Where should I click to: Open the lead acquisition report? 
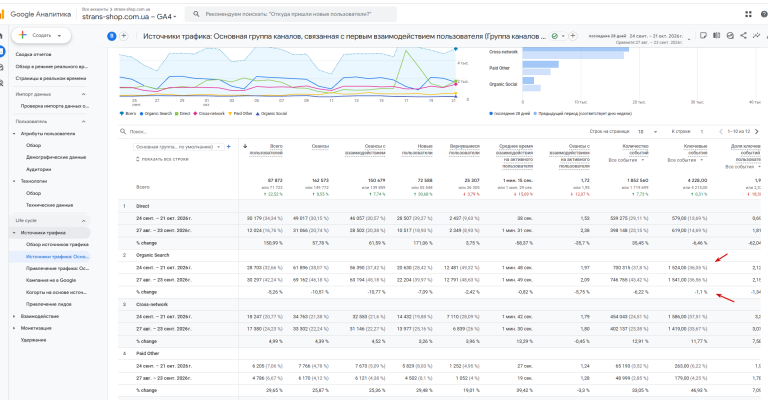point(48,304)
